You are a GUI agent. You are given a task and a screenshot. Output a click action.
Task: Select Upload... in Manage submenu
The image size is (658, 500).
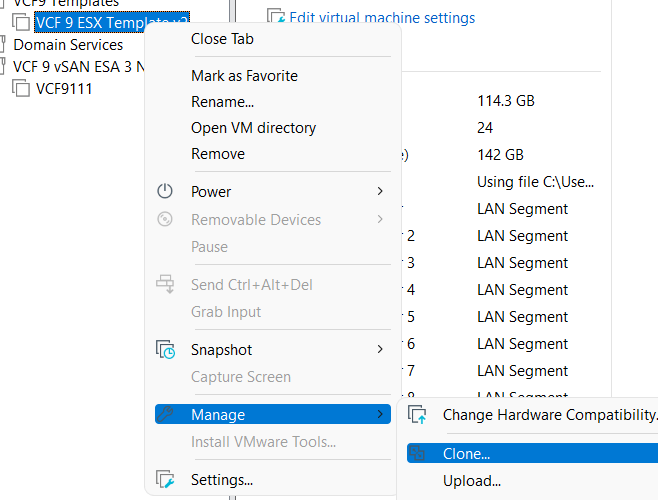point(471,481)
